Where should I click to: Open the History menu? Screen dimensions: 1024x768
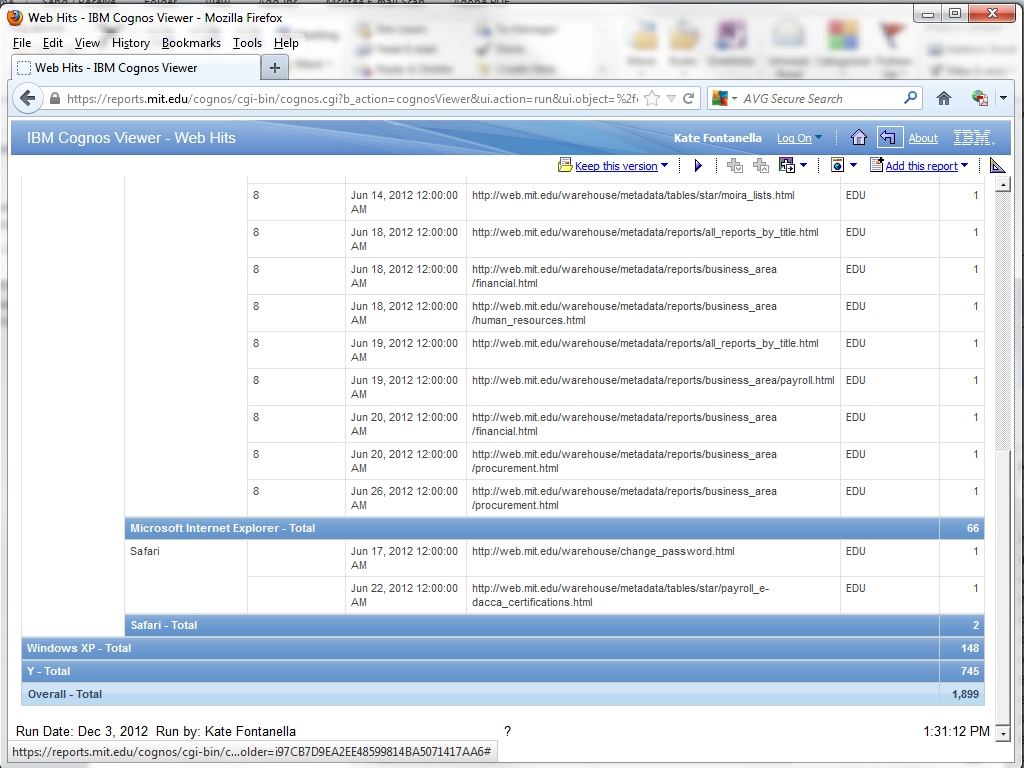(x=130, y=43)
